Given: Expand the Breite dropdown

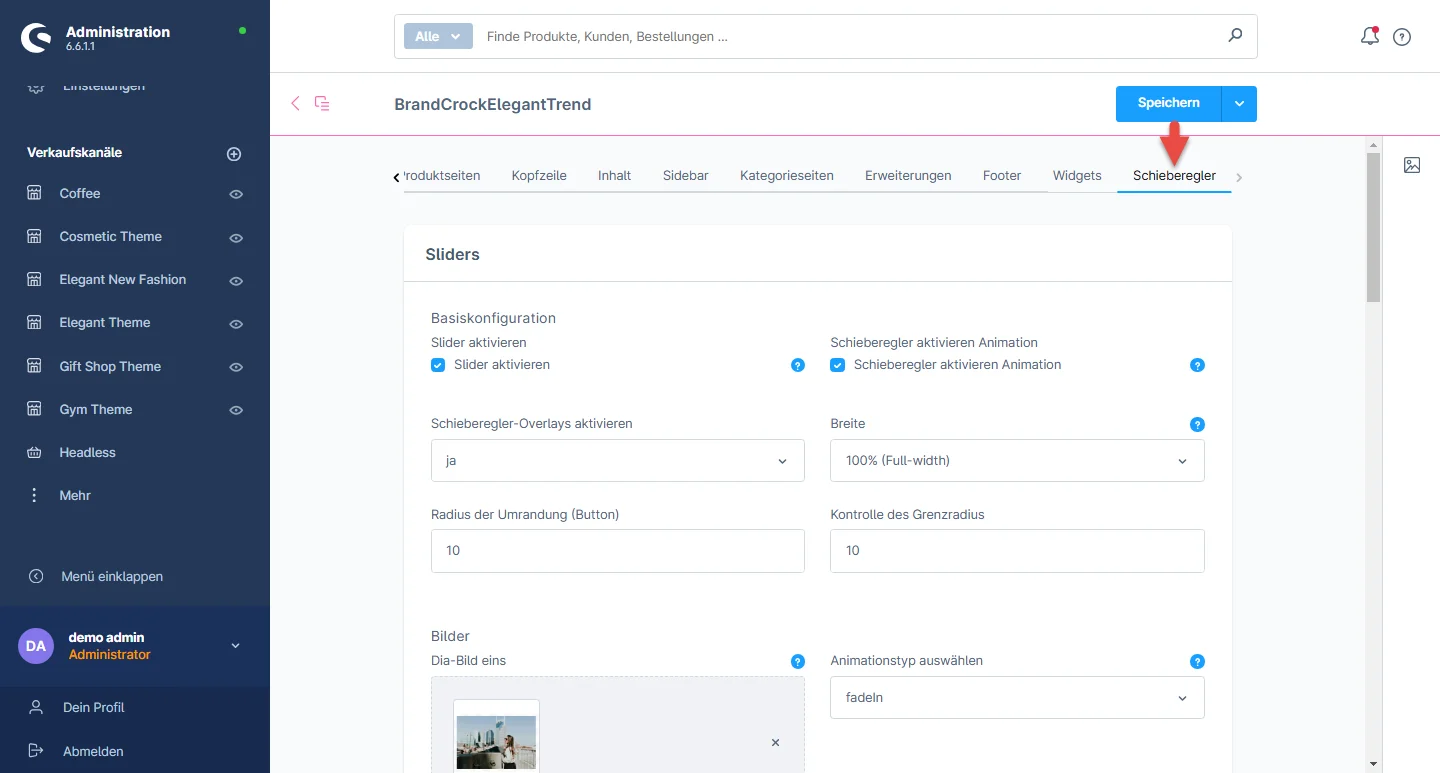Looking at the screenshot, I should point(1016,461).
